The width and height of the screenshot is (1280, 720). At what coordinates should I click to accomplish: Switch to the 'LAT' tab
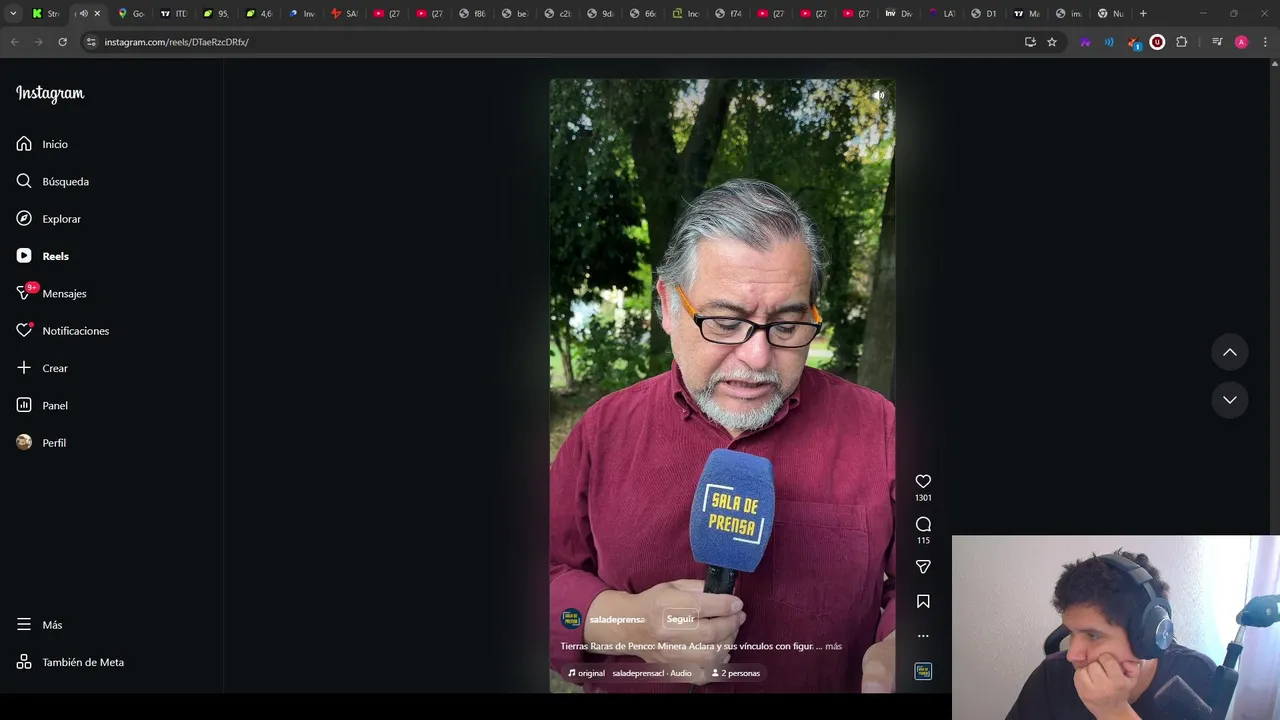[x=942, y=14]
